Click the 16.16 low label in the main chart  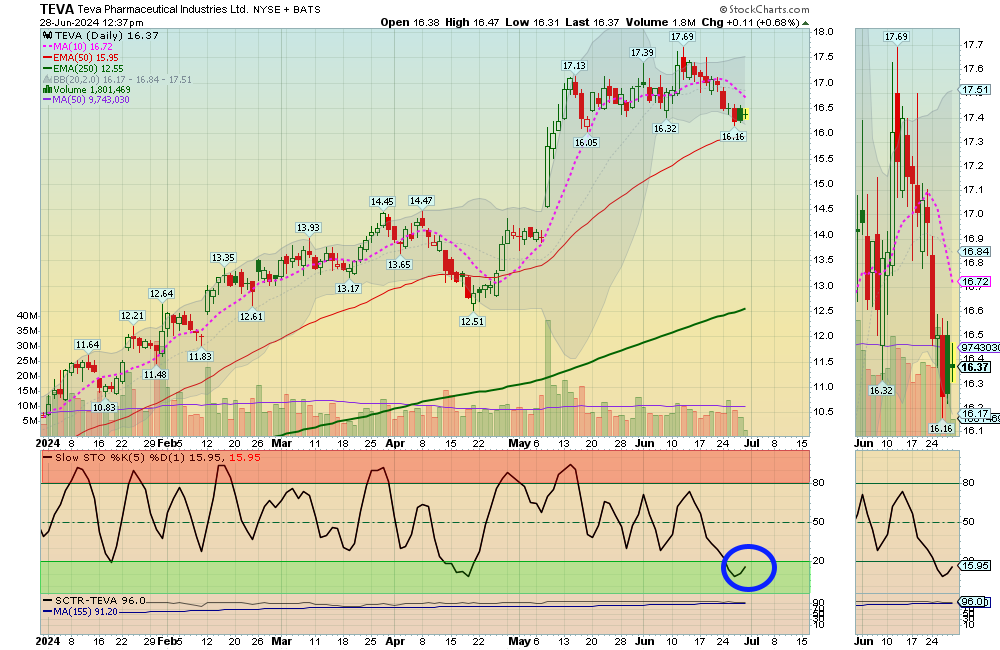[x=733, y=136]
